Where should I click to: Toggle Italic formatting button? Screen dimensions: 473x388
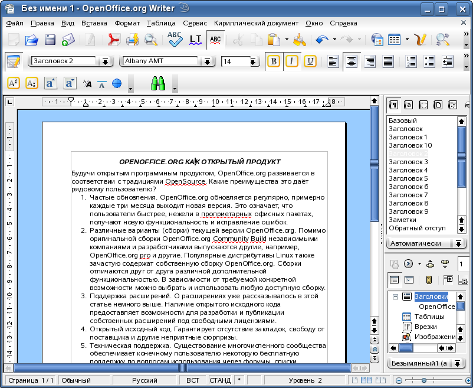(292, 61)
